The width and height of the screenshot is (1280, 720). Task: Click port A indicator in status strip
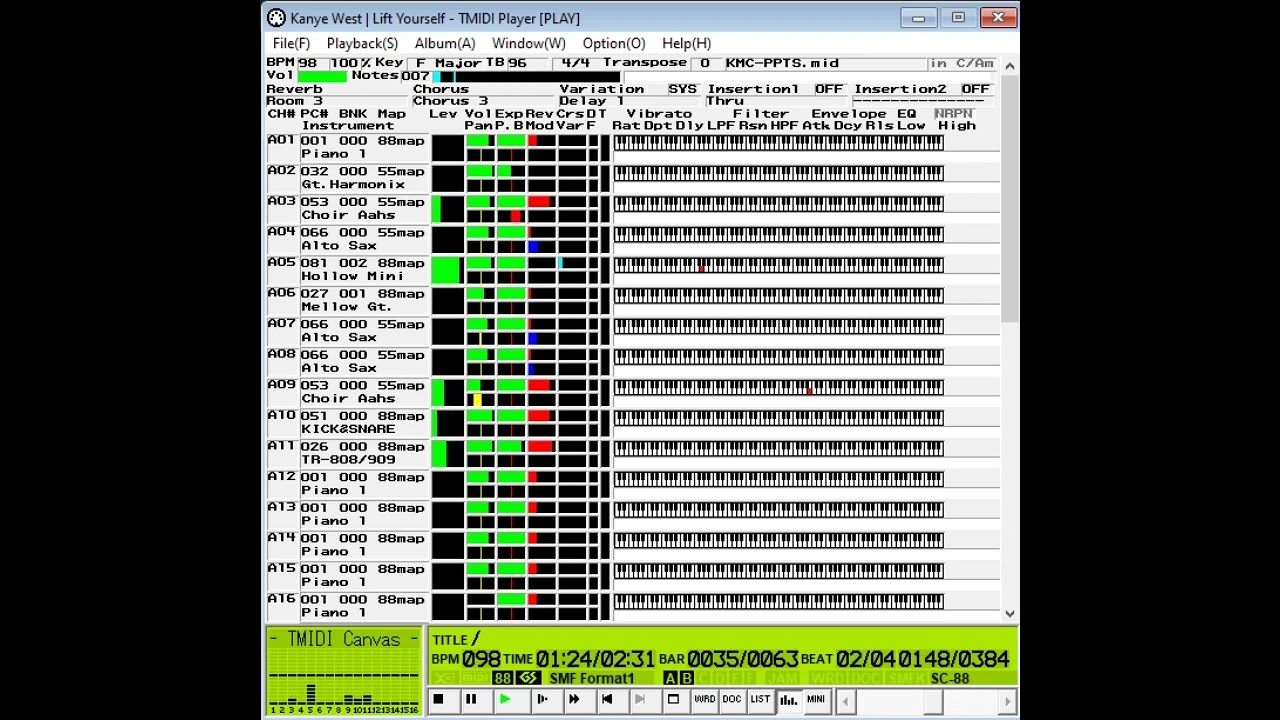coord(670,679)
